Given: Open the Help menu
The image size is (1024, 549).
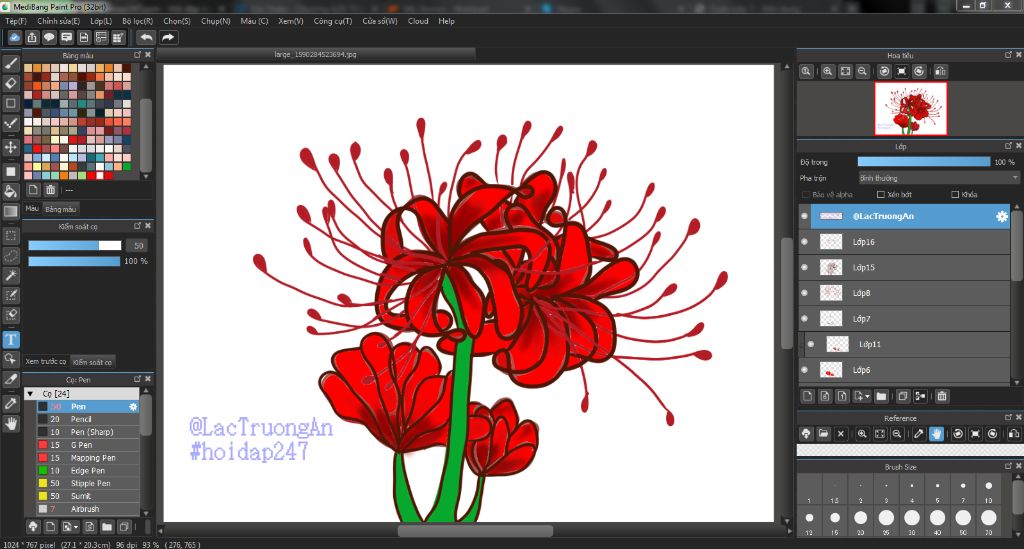Looking at the screenshot, I should click(446, 21).
